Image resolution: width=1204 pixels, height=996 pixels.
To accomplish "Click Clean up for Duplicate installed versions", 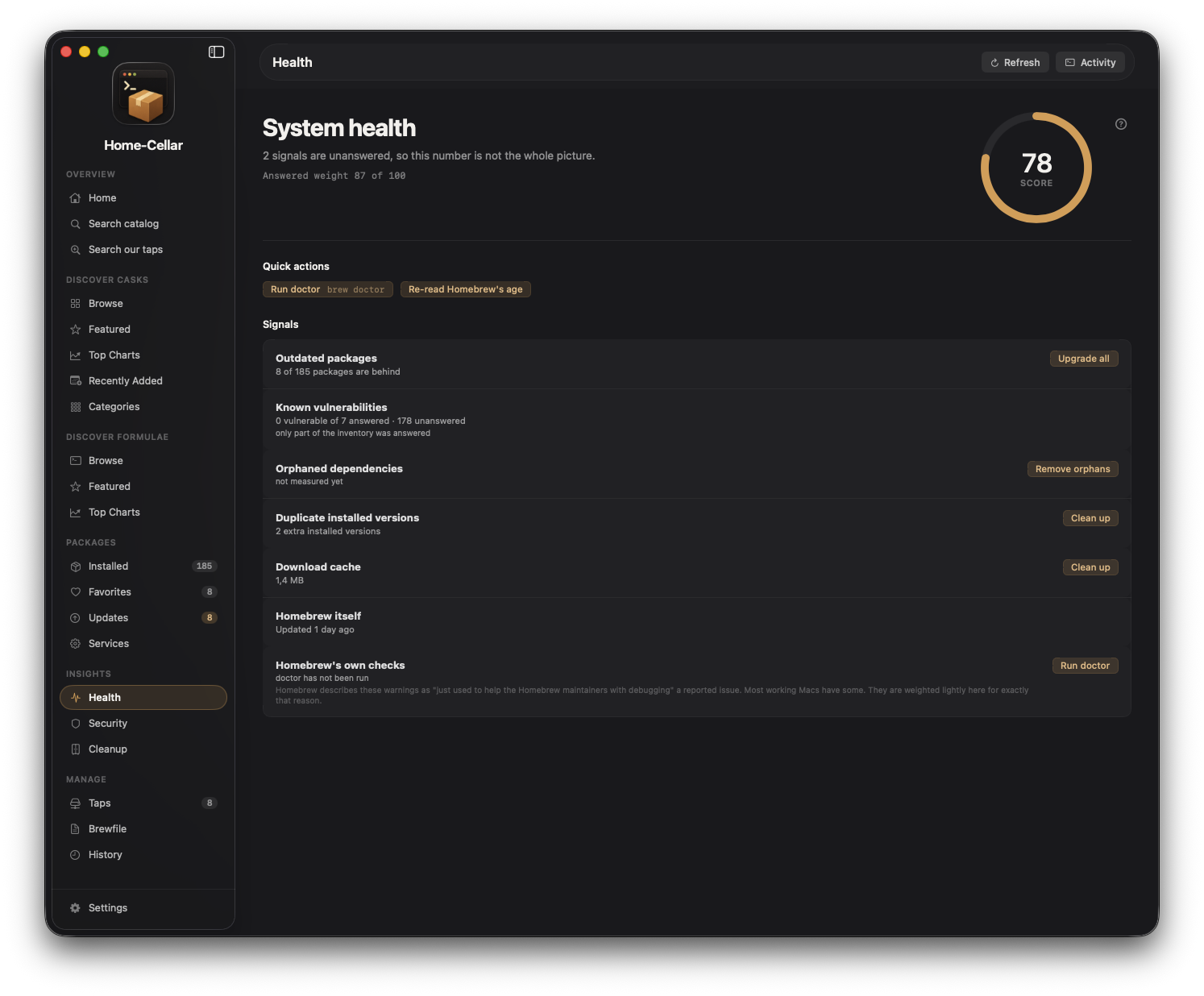I will tap(1090, 518).
